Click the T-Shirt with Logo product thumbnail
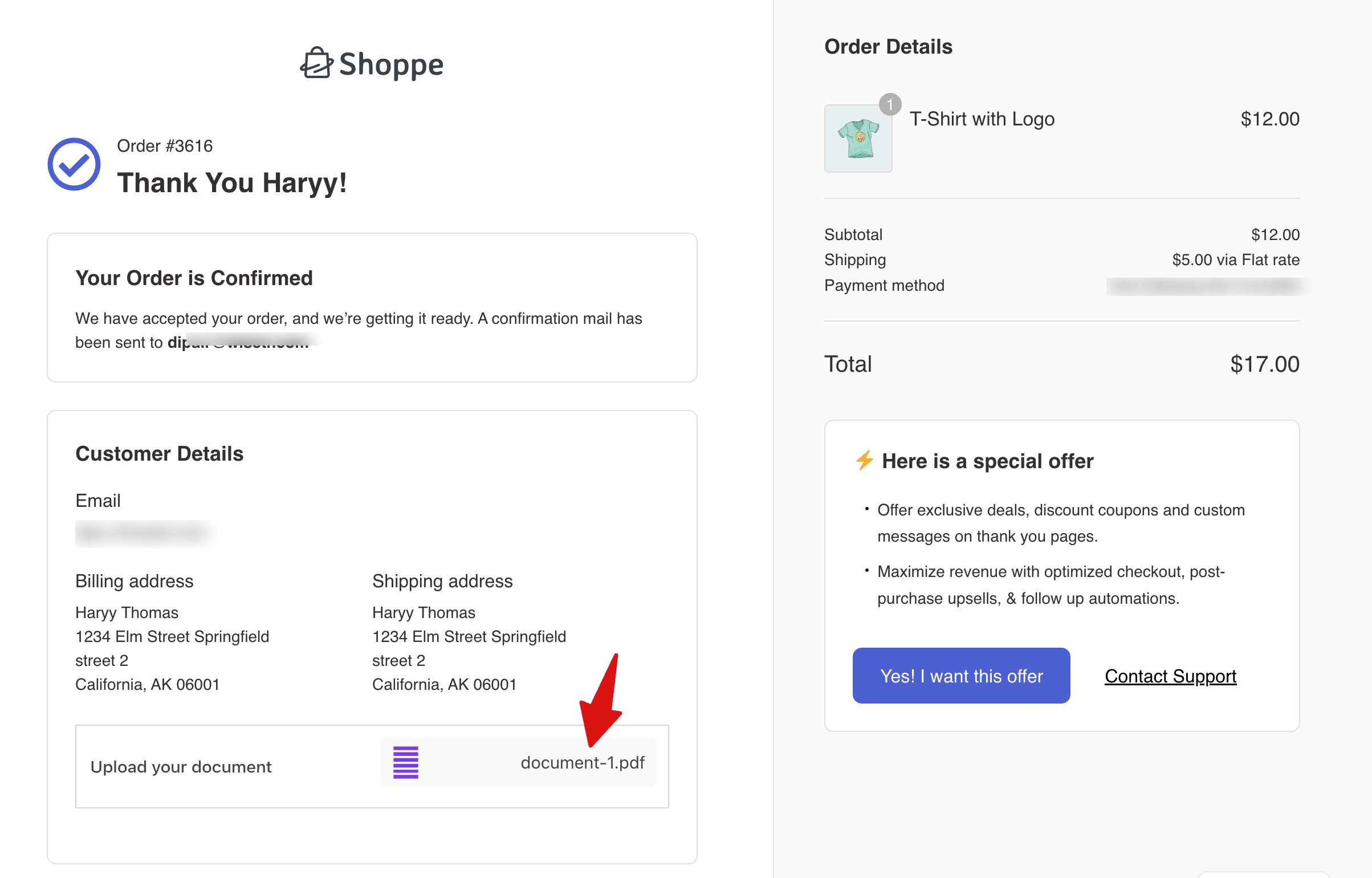 click(x=857, y=137)
